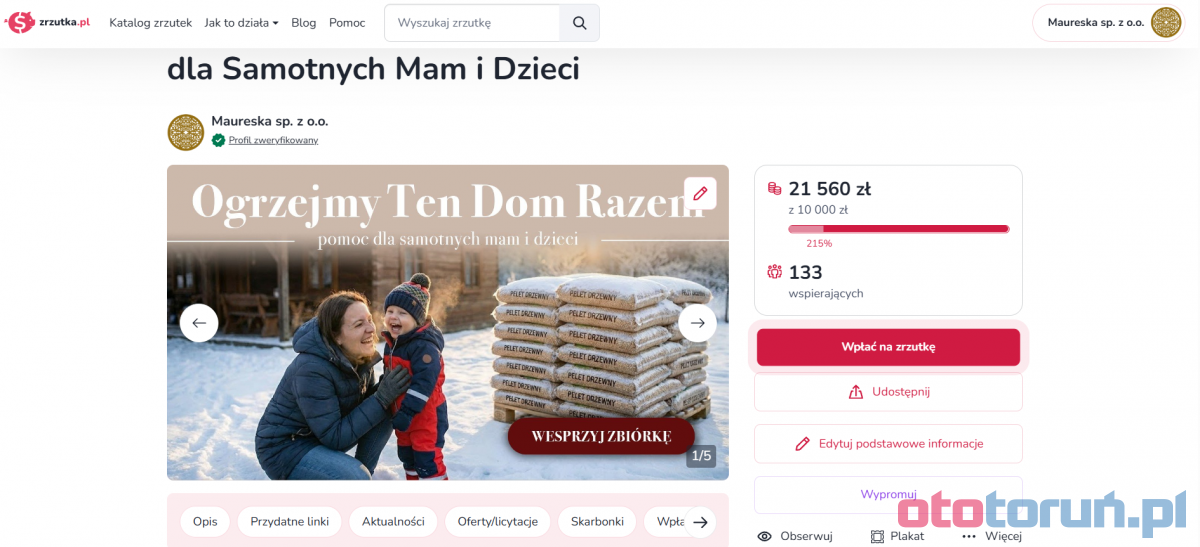This screenshot has width=1200, height=547.
Task: Open Profil zweryfikowany link
Action: point(273,140)
